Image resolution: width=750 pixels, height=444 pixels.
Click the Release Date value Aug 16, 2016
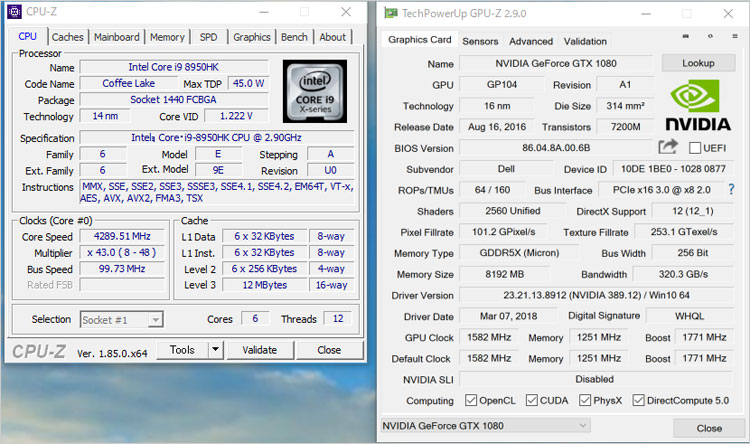tap(496, 126)
